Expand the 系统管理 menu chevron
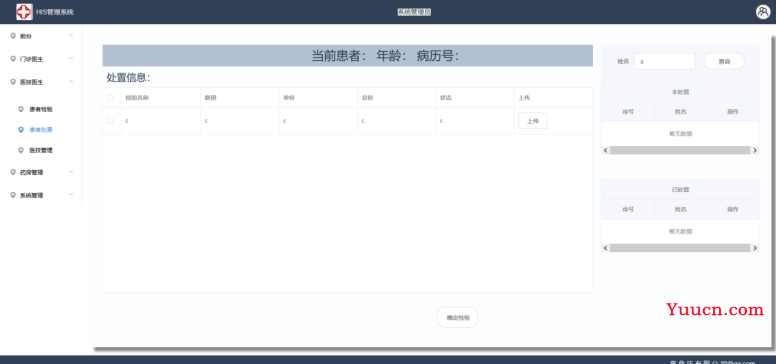The image size is (776, 364). [71, 195]
